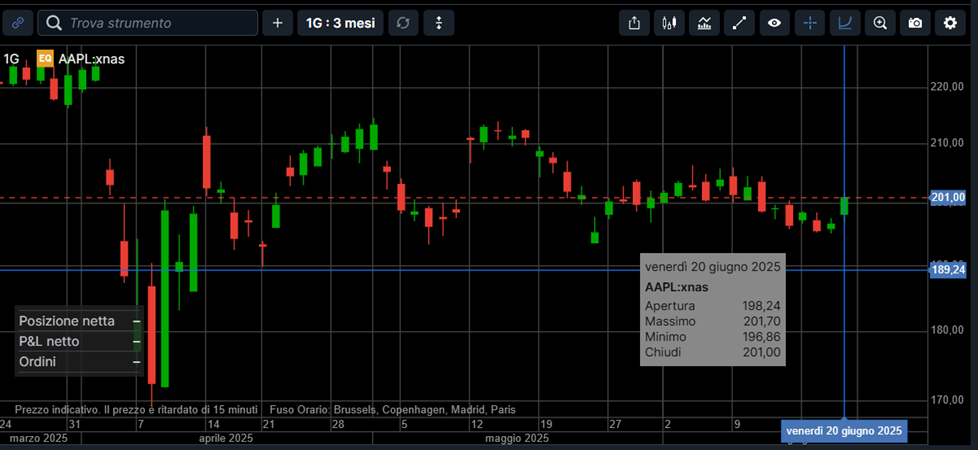The image size is (978, 450).
Task: Click the 180,00 price axis label
Action: pos(947,330)
